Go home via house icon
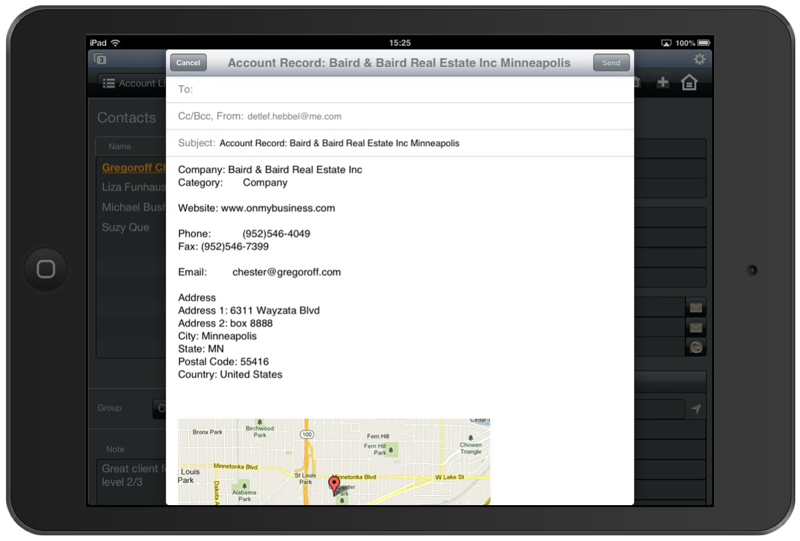Screen dimensions: 800x541 click(689, 82)
